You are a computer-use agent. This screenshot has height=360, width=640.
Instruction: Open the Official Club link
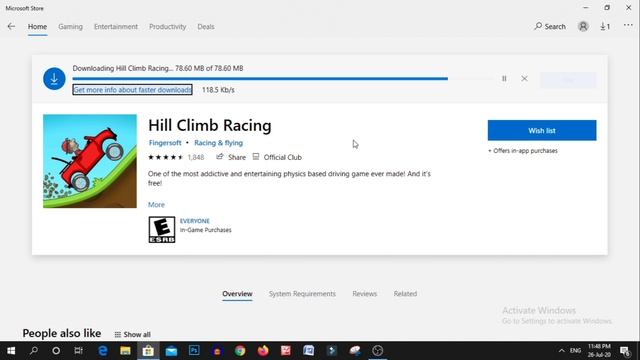click(277, 157)
